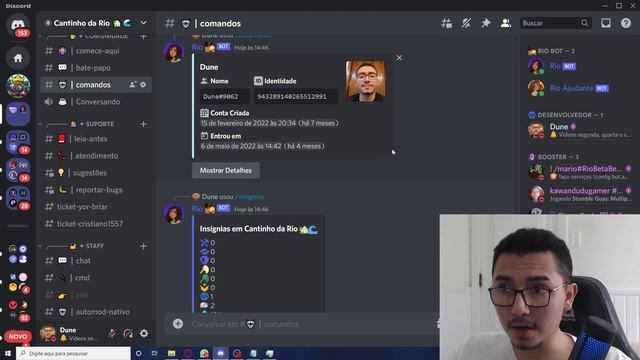Select Dune in developer member list

(580, 130)
